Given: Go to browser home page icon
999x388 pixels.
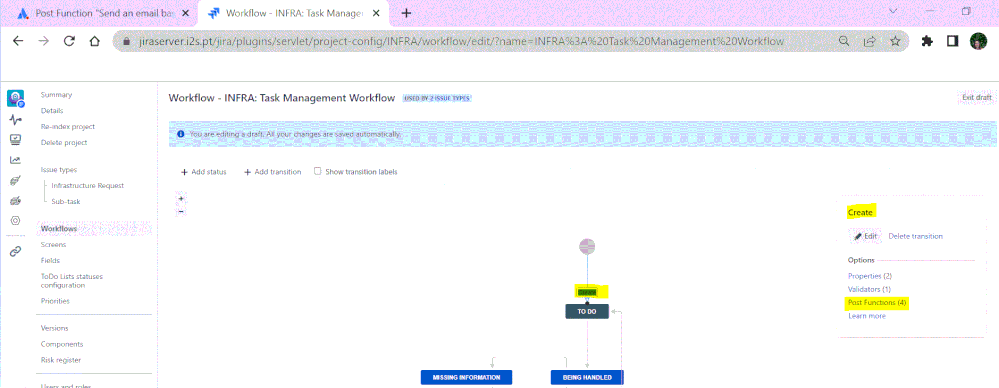Looking at the screenshot, I should pos(94,41).
